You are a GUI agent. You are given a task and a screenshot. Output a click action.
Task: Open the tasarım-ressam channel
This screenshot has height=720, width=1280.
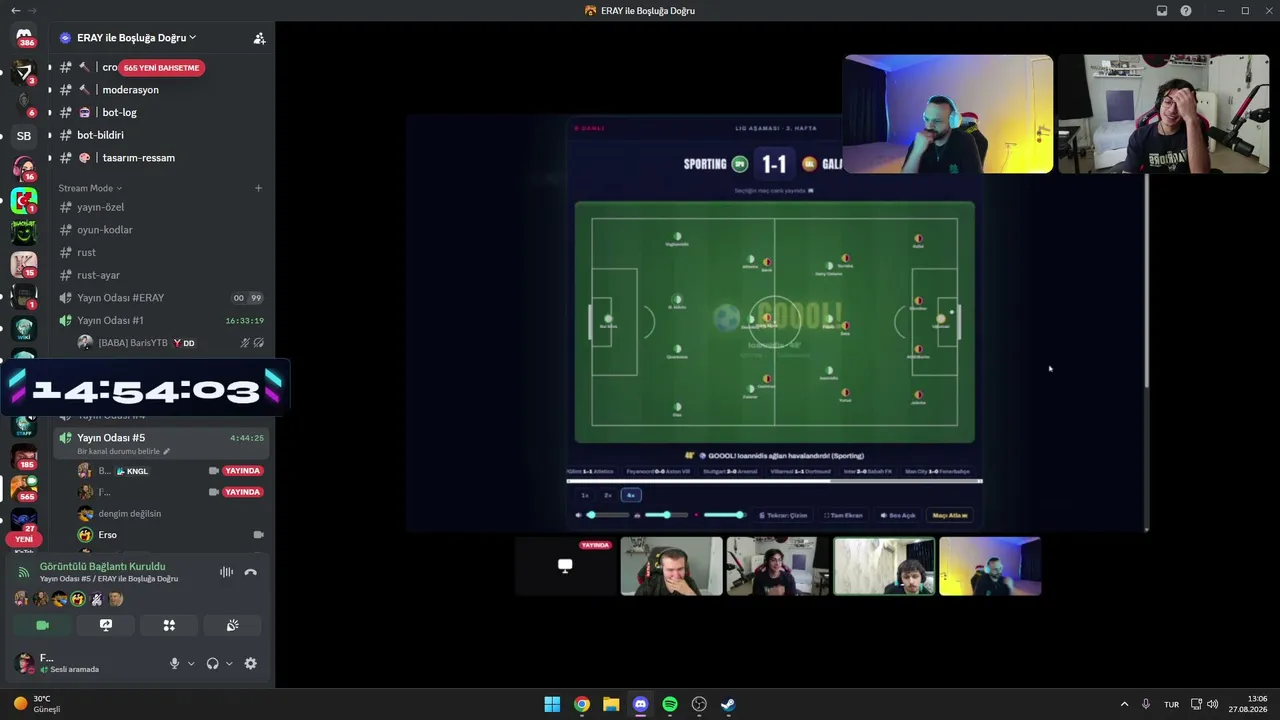160,158
